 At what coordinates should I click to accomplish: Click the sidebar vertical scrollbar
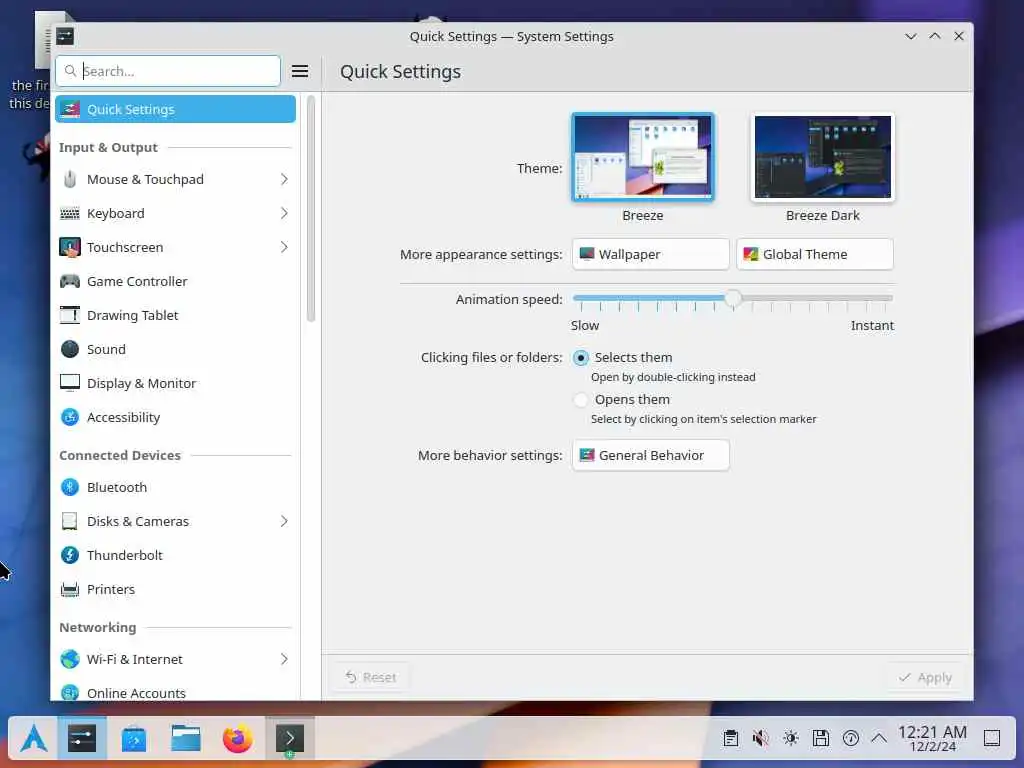click(311, 209)
